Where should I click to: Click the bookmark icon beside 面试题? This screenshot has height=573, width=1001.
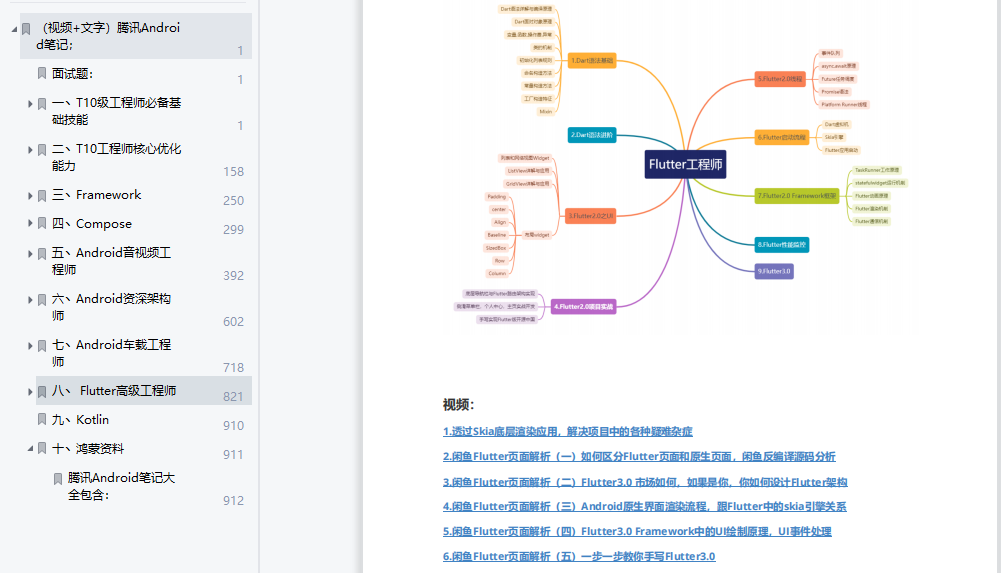pyautogui.click(x=41, y=73)
